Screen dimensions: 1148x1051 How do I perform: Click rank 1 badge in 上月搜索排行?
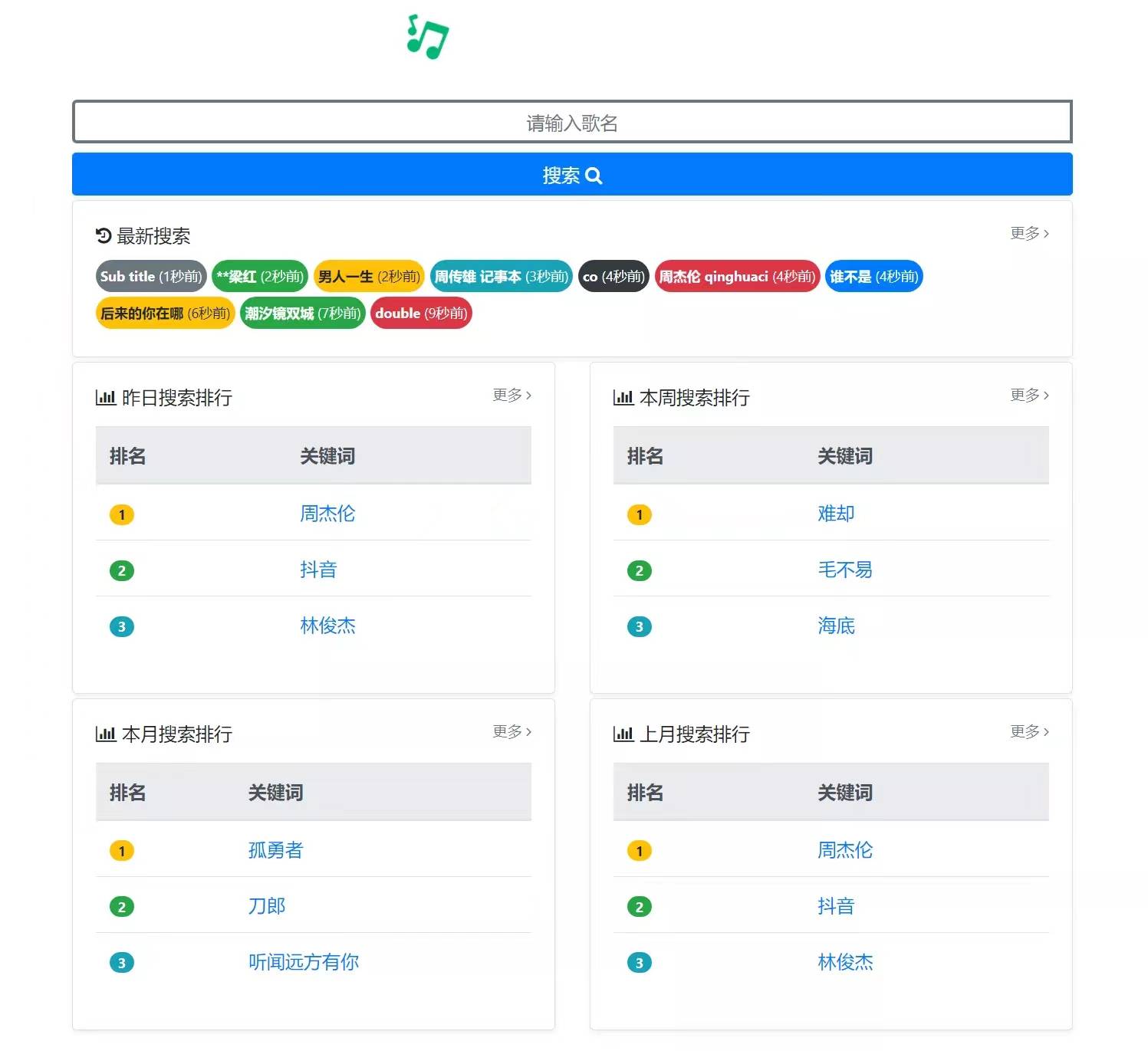click(640, 851)
